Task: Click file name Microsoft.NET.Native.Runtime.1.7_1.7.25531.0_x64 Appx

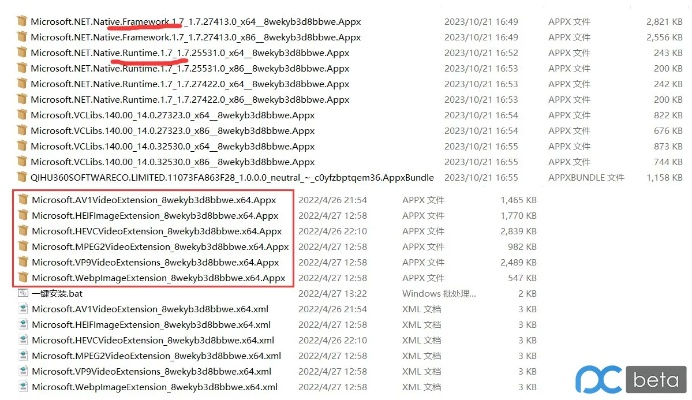Action: (x=190, y=53)
